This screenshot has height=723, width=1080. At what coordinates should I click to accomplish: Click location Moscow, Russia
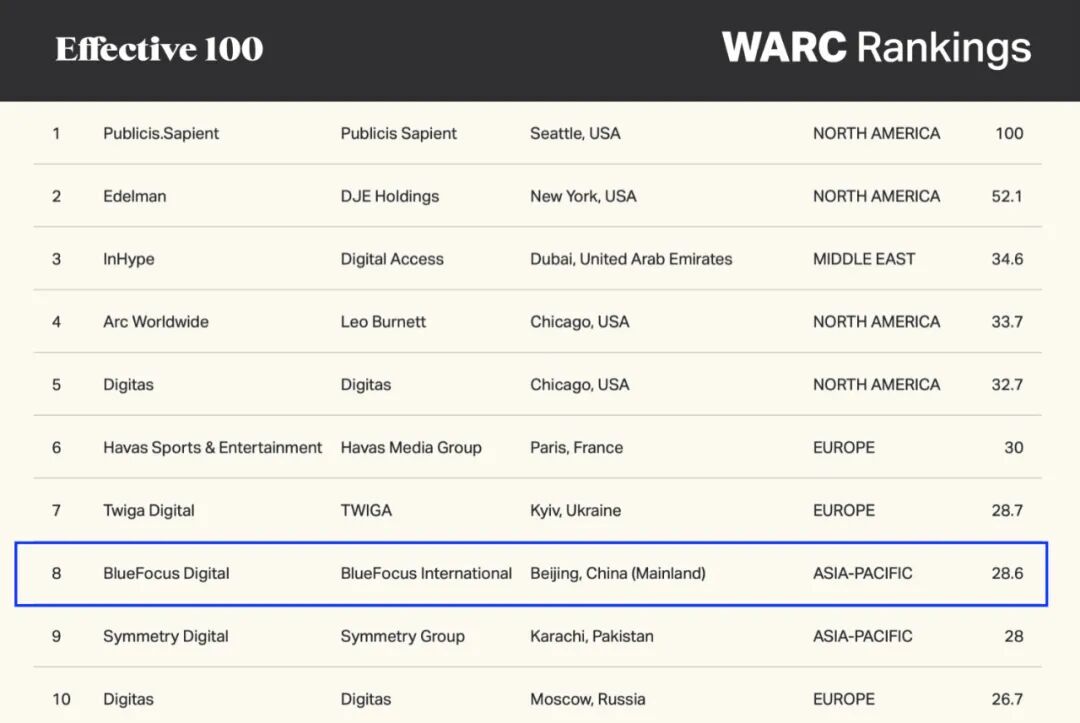click(x=588, y=699)
